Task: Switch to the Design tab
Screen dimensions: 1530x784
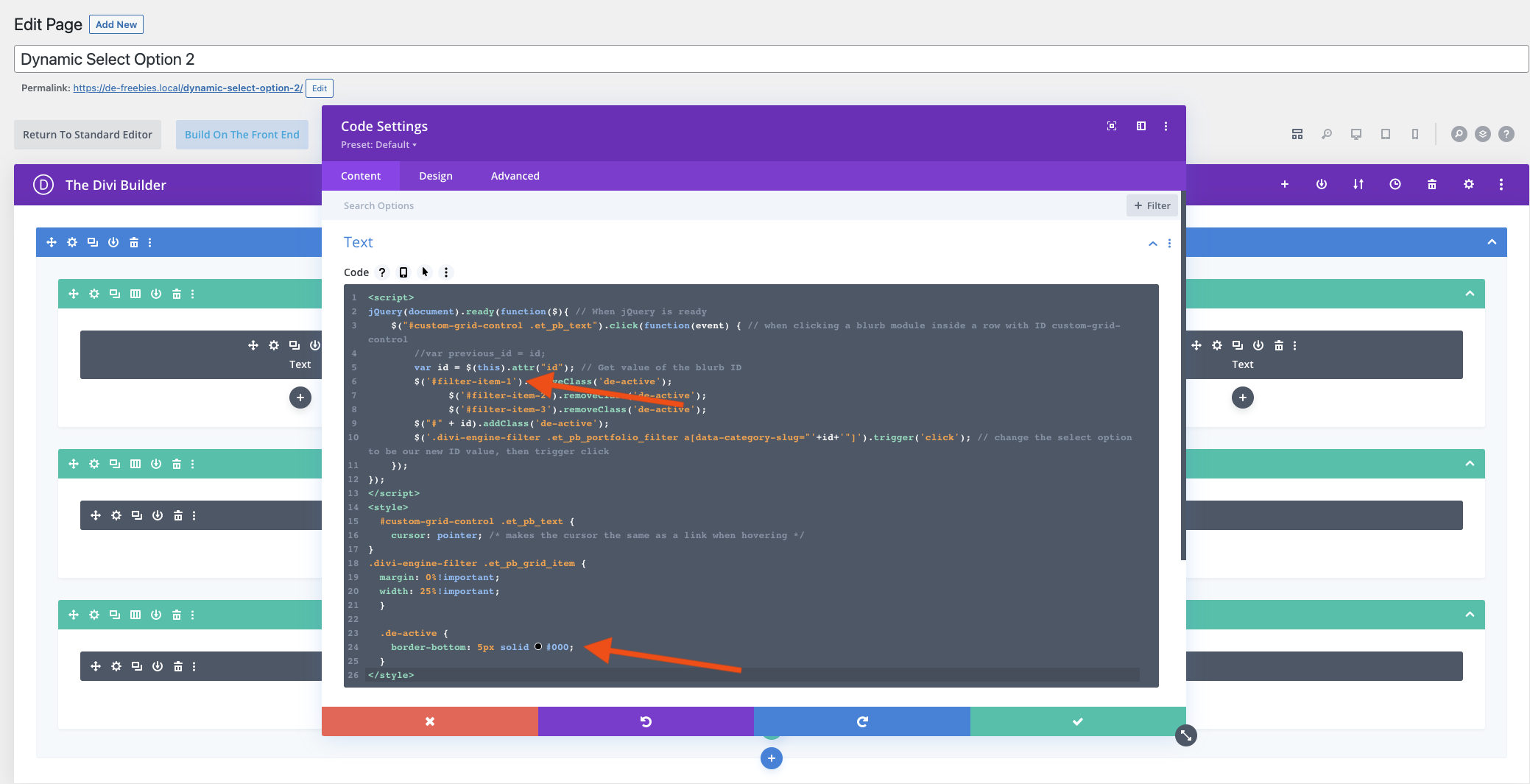Action: click(436, 176)
